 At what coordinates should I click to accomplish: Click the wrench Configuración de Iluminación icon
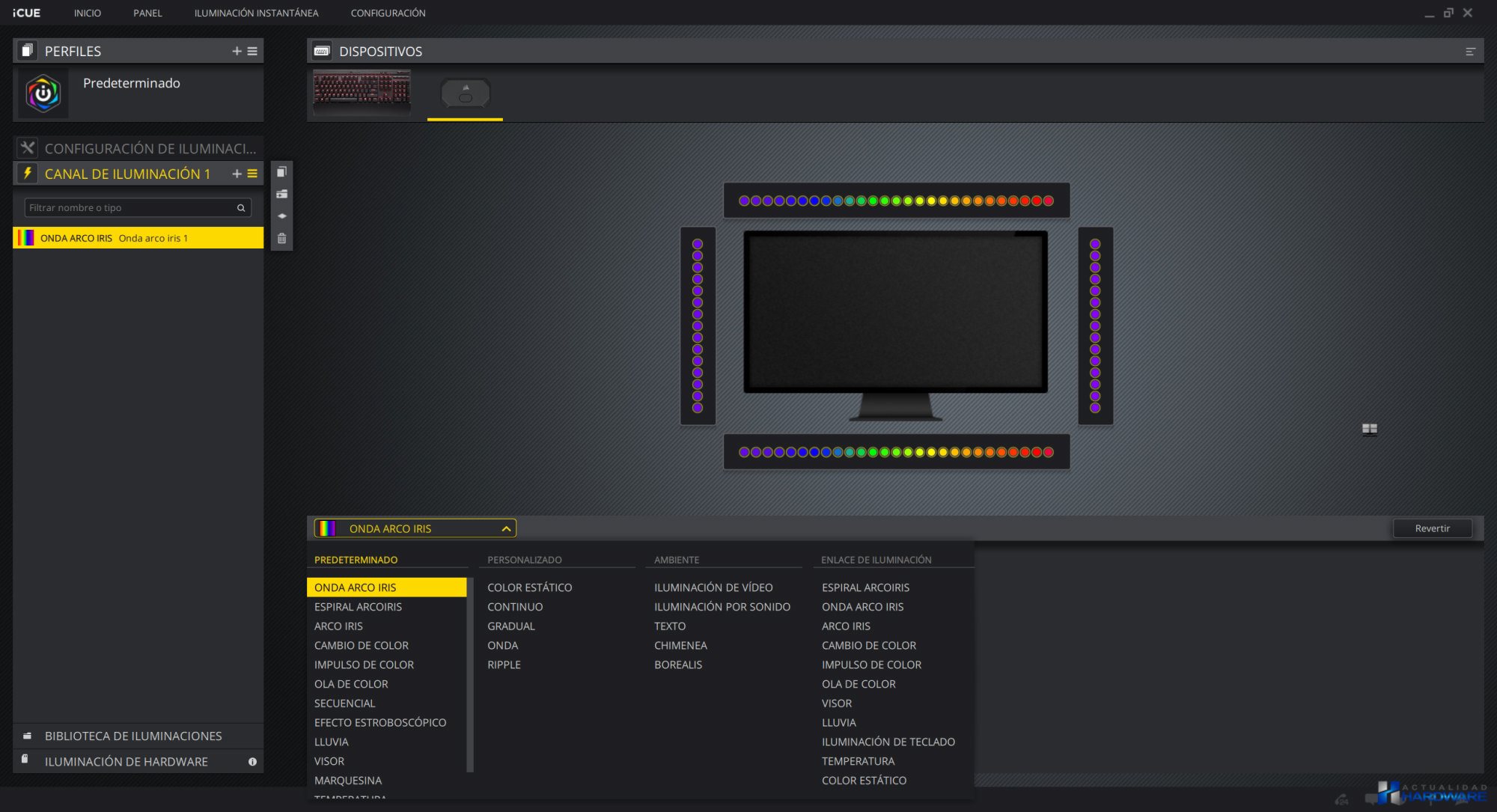tap(28, 148)
